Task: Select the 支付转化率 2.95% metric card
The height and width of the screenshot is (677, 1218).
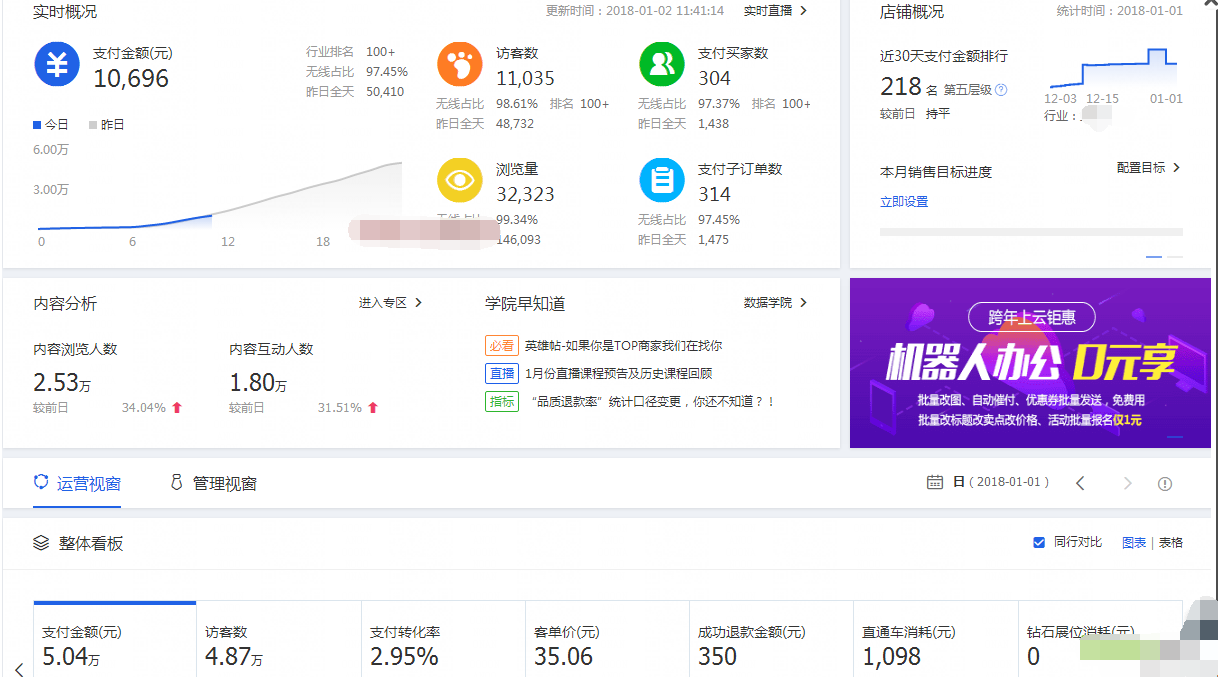Action: (x=443, y=640)
